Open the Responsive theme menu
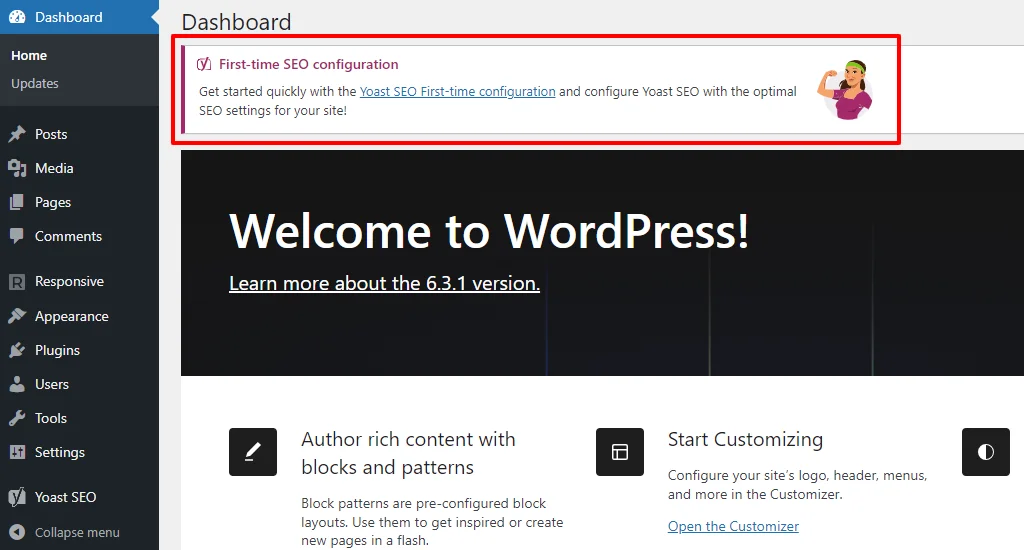Viewport: 1024px width, 550px height. 79,282
